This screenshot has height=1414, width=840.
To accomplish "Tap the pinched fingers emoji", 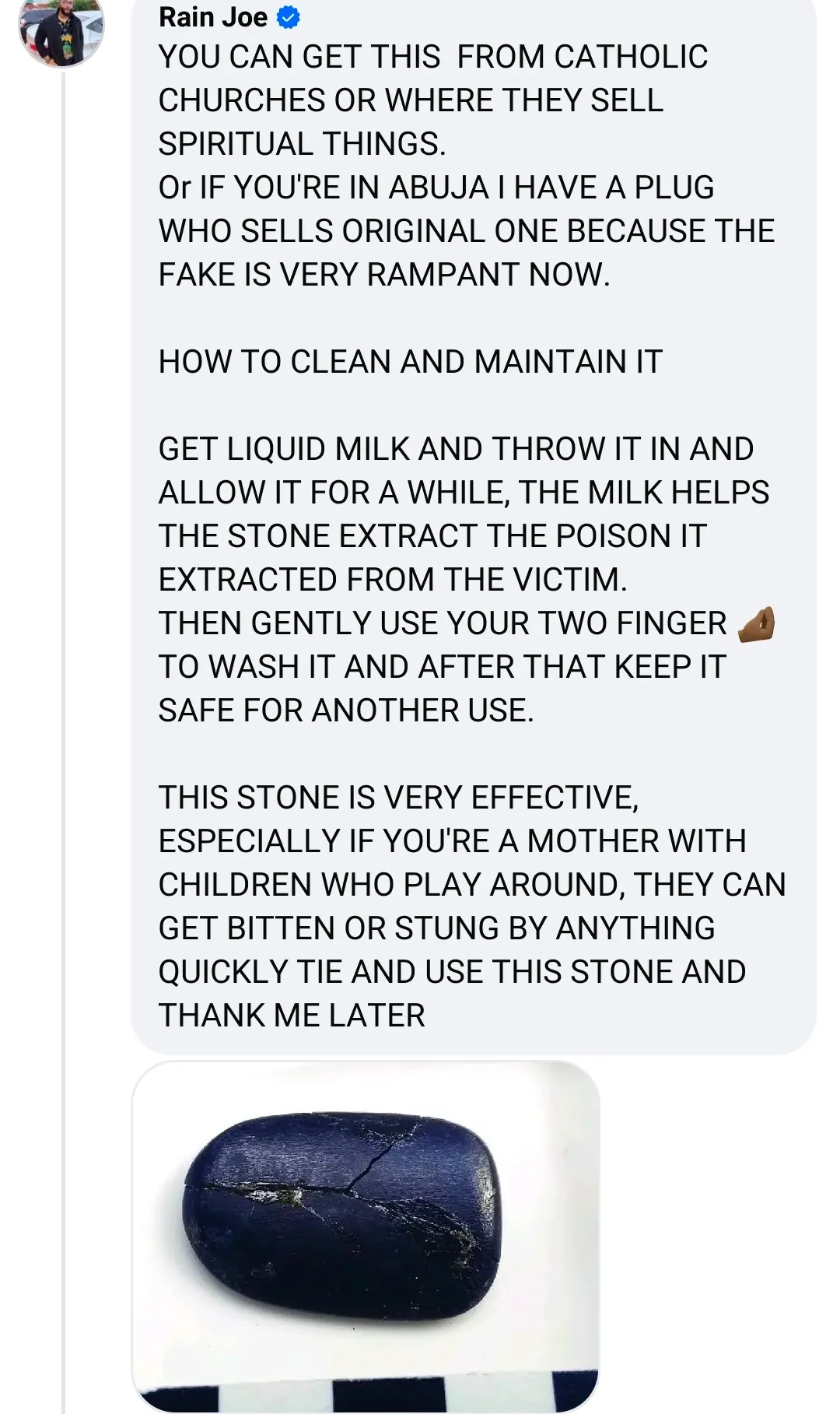I will tap(756, 624).
